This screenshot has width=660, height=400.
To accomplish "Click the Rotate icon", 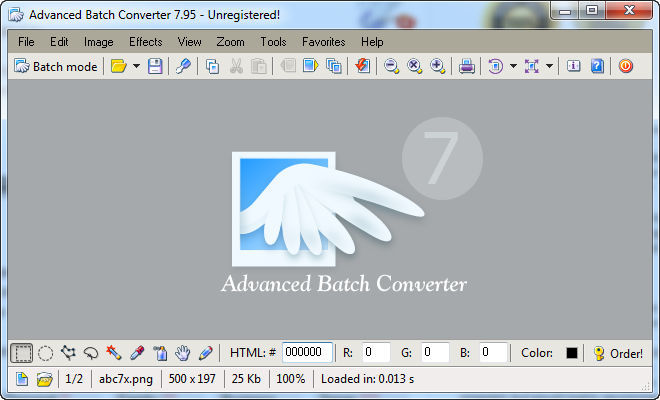I will (495, 66).
